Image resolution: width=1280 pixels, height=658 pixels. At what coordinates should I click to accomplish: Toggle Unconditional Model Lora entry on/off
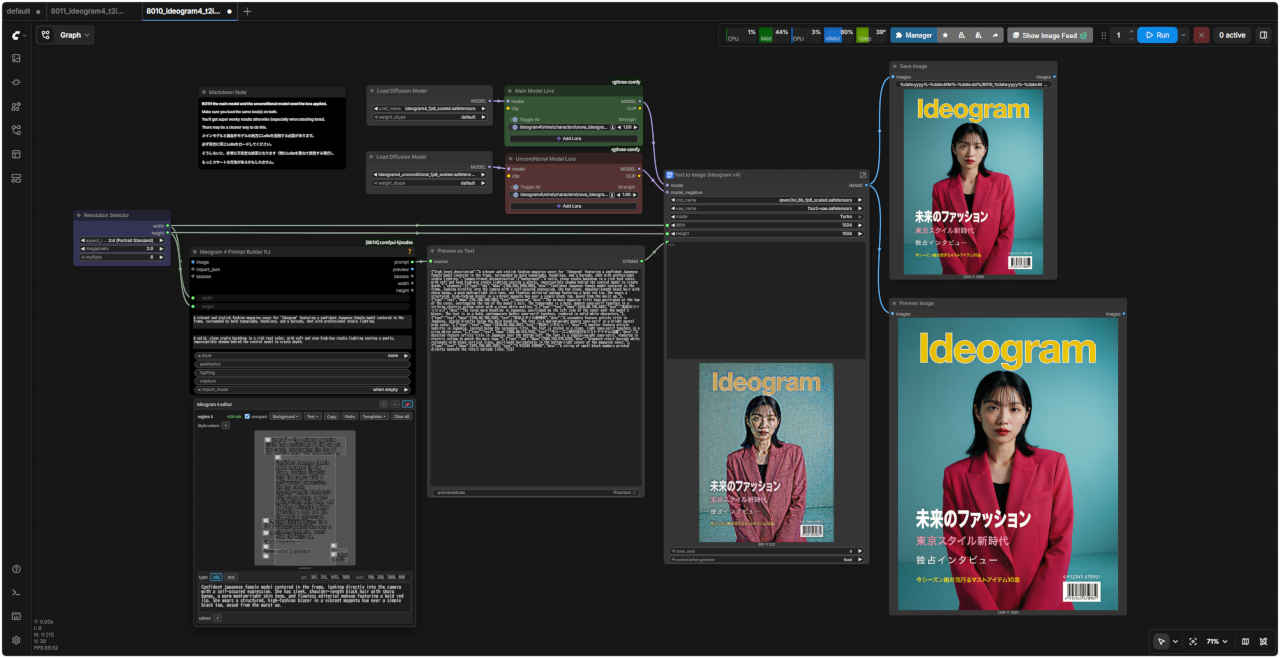coord(514,194)
